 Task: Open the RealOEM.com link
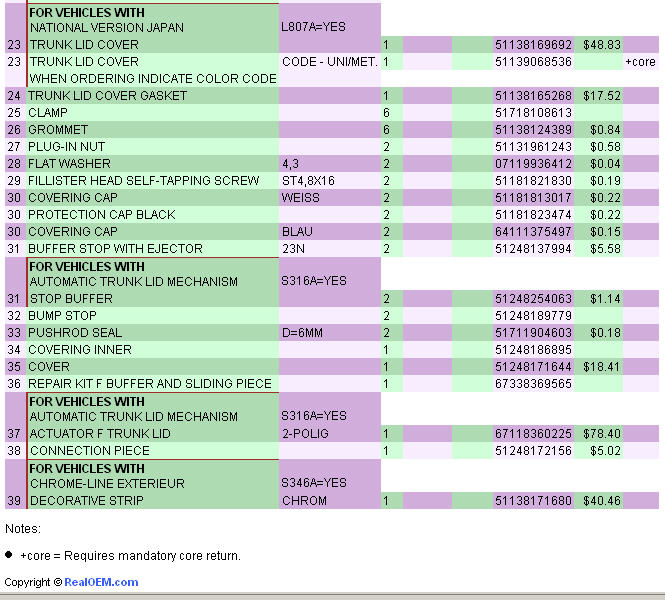[101, 582]
